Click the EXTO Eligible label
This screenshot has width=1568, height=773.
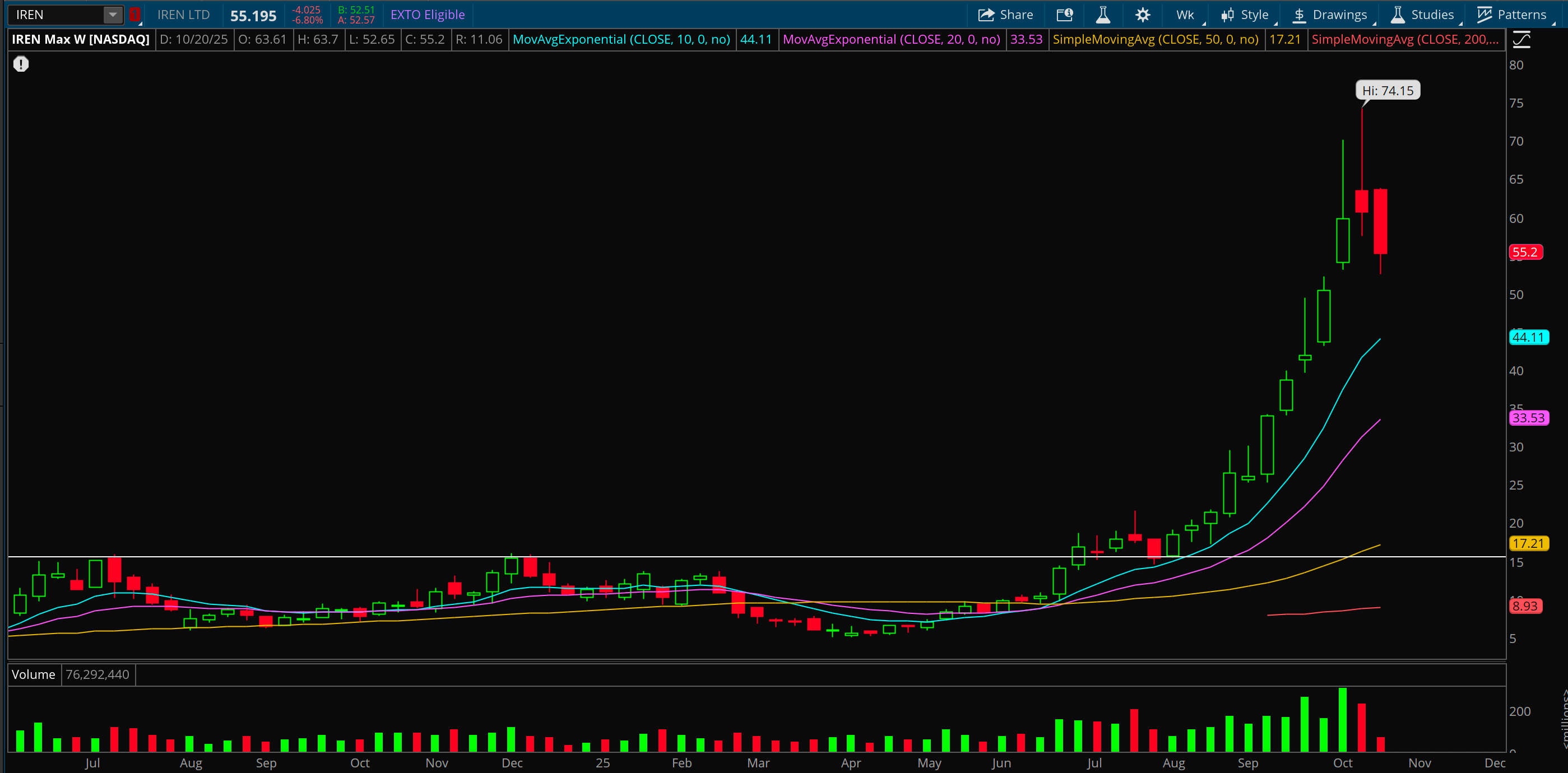tap(427, 15)
